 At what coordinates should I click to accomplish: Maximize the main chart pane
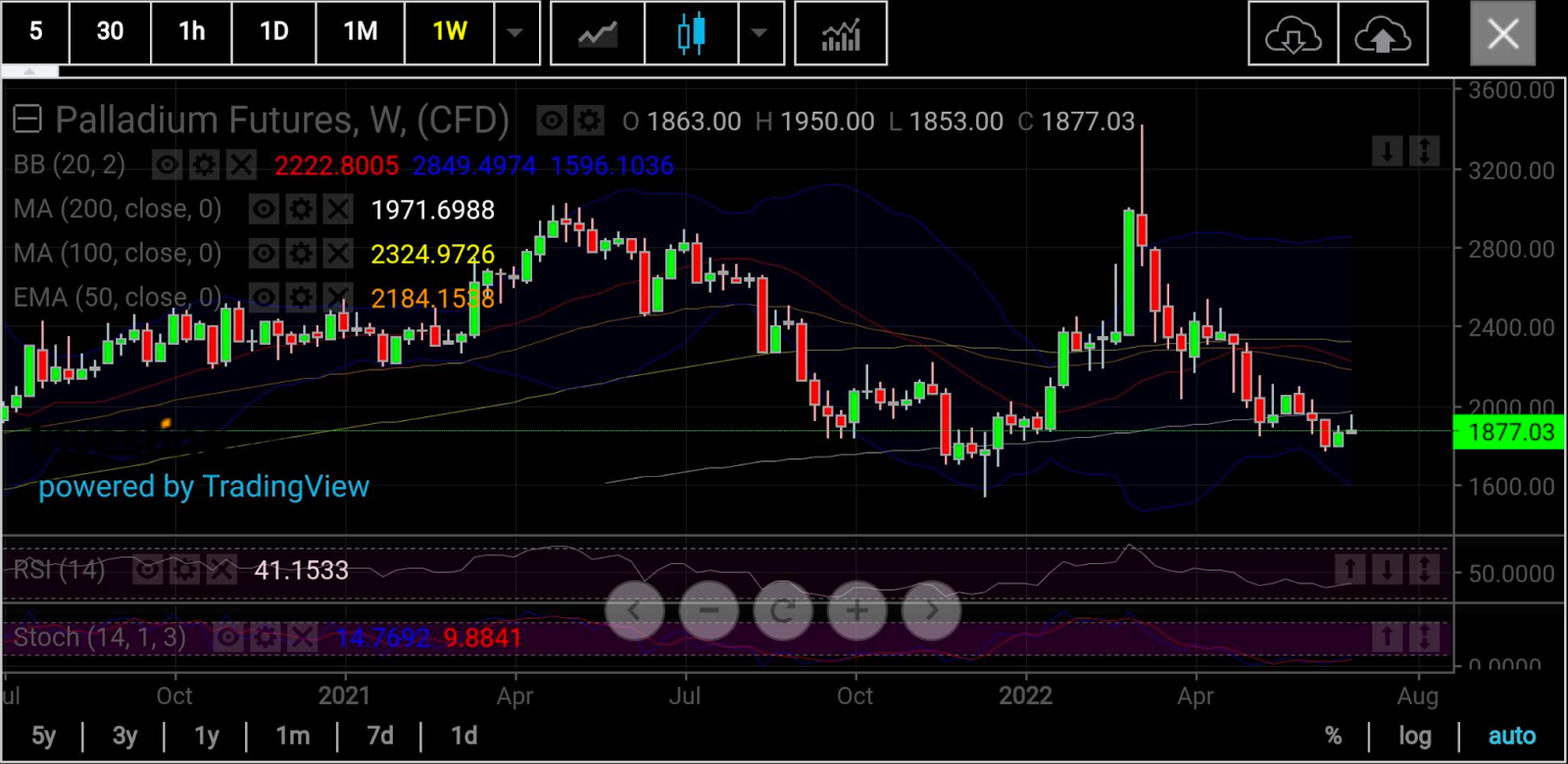[1425, 152]
